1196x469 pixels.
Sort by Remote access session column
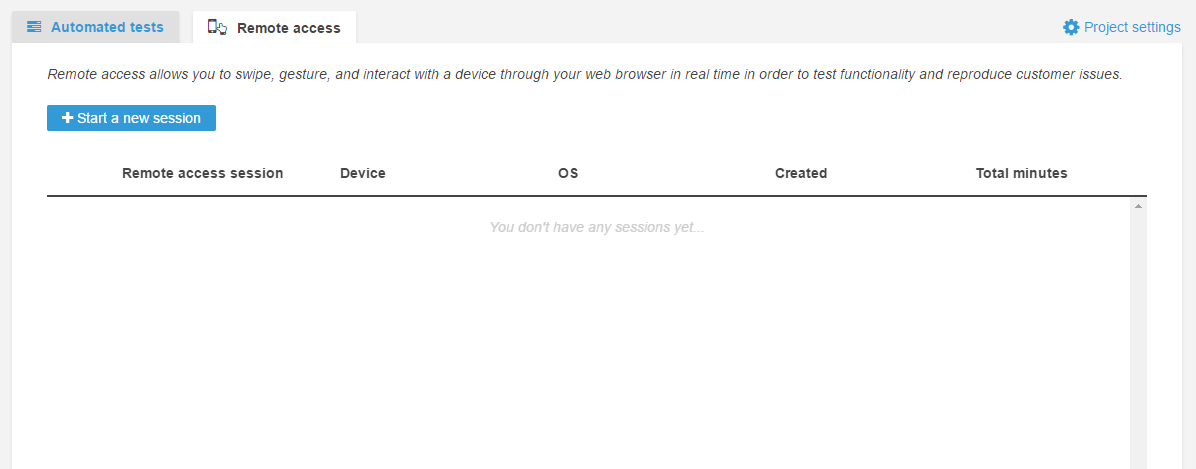(x=202, y=173)
